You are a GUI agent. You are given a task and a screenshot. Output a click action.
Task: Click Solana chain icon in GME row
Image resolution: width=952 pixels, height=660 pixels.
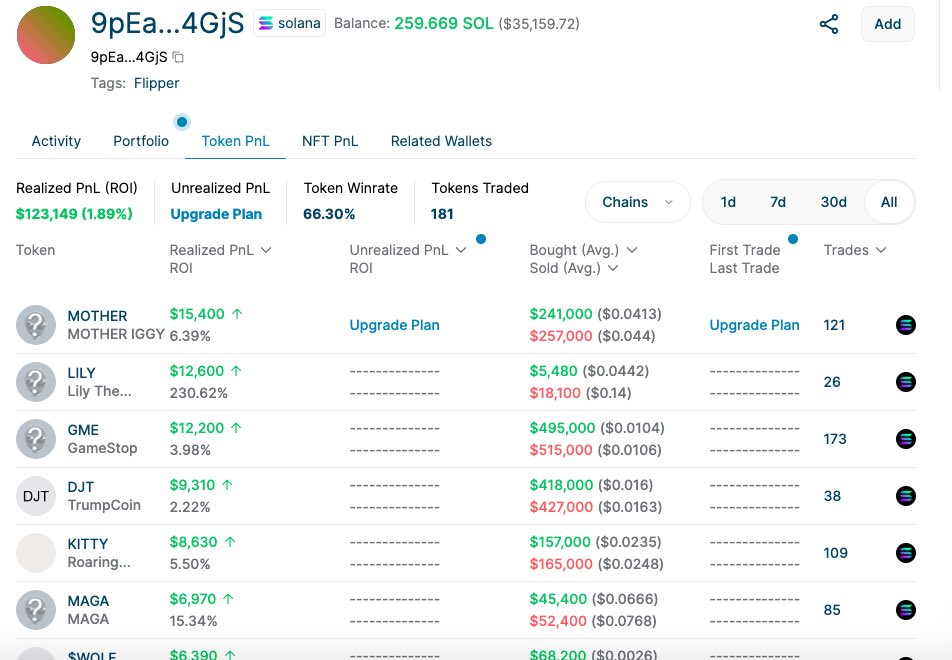pyautogui.click(x=905, y=439)
